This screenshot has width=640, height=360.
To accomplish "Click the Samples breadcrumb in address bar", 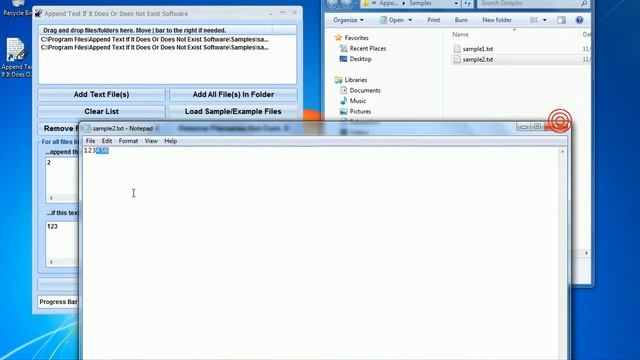I will tap(420, 3).
